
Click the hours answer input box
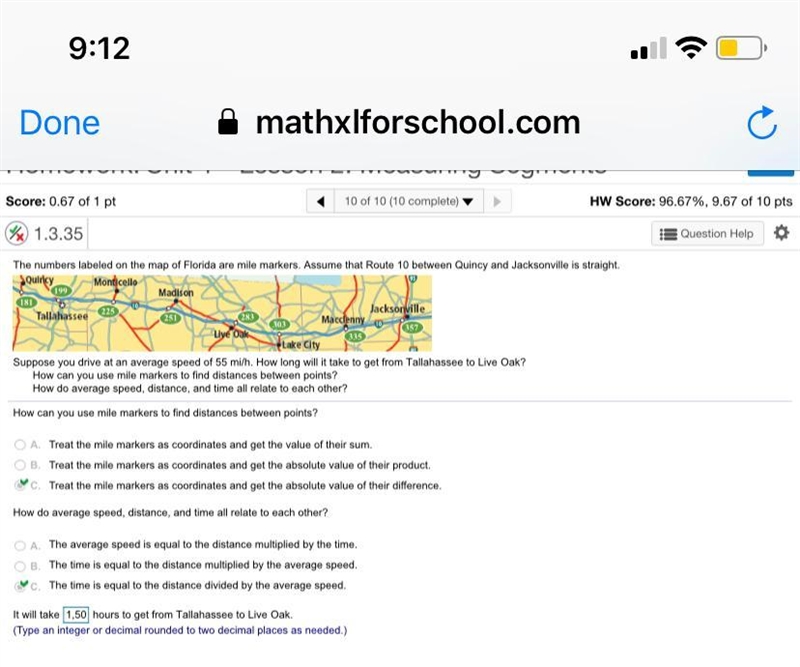coord(76,614)
